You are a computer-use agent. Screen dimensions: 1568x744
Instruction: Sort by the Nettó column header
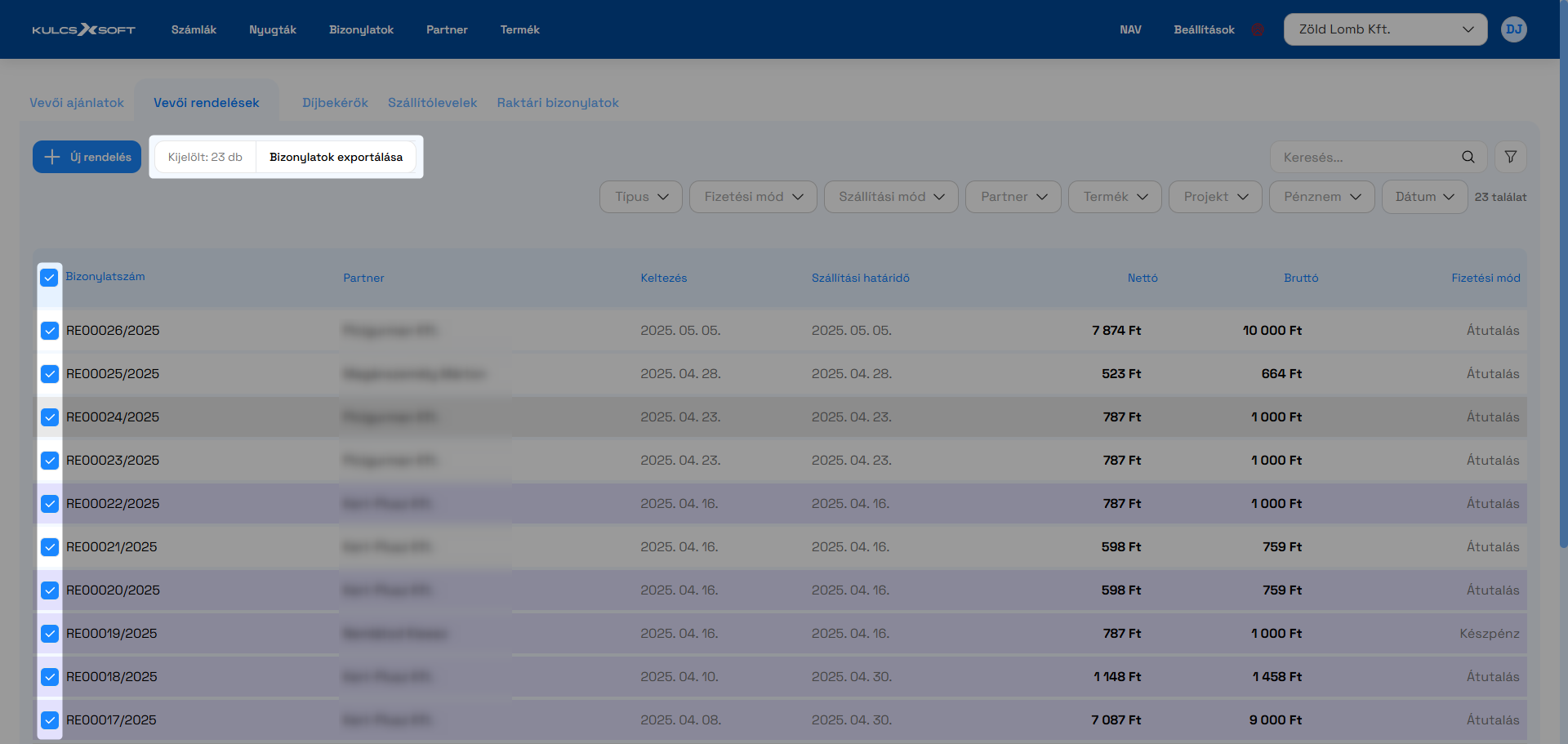[1143, 278]
